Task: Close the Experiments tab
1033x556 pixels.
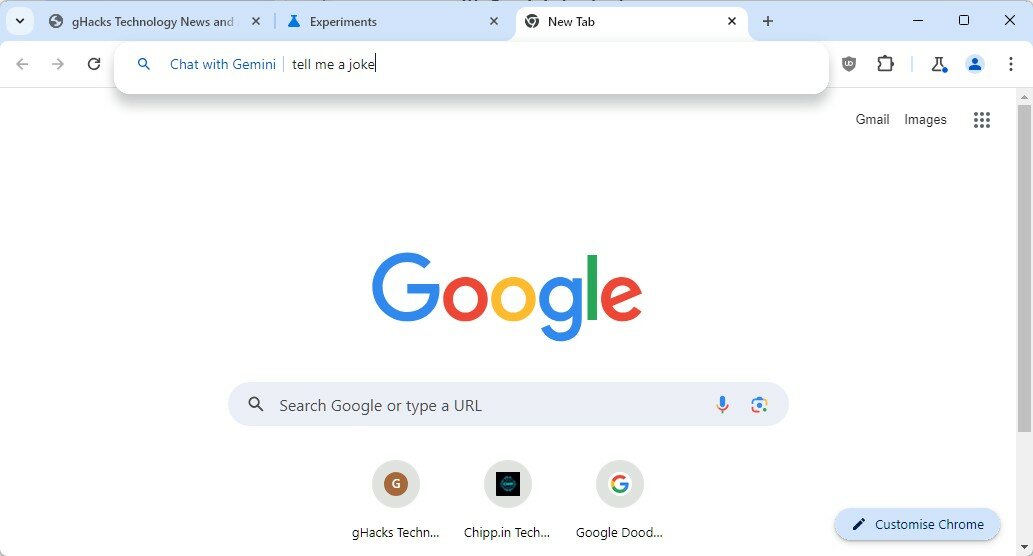Action: 493,22
